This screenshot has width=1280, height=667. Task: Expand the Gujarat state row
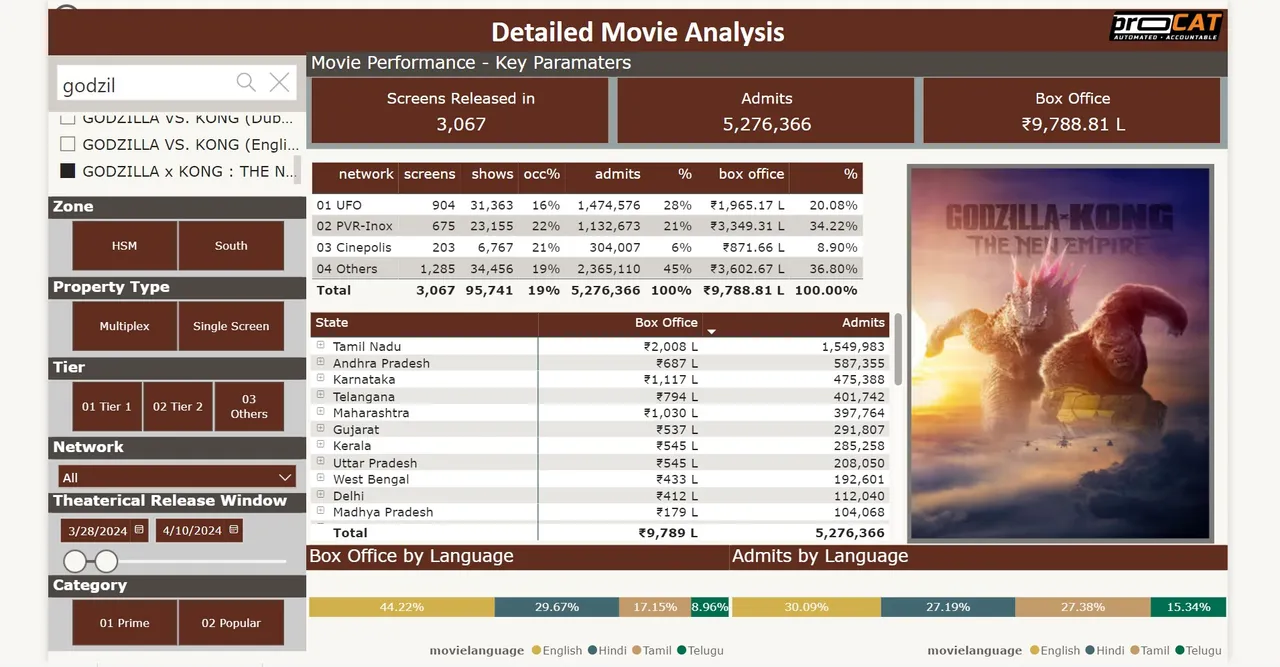[321, 429]
